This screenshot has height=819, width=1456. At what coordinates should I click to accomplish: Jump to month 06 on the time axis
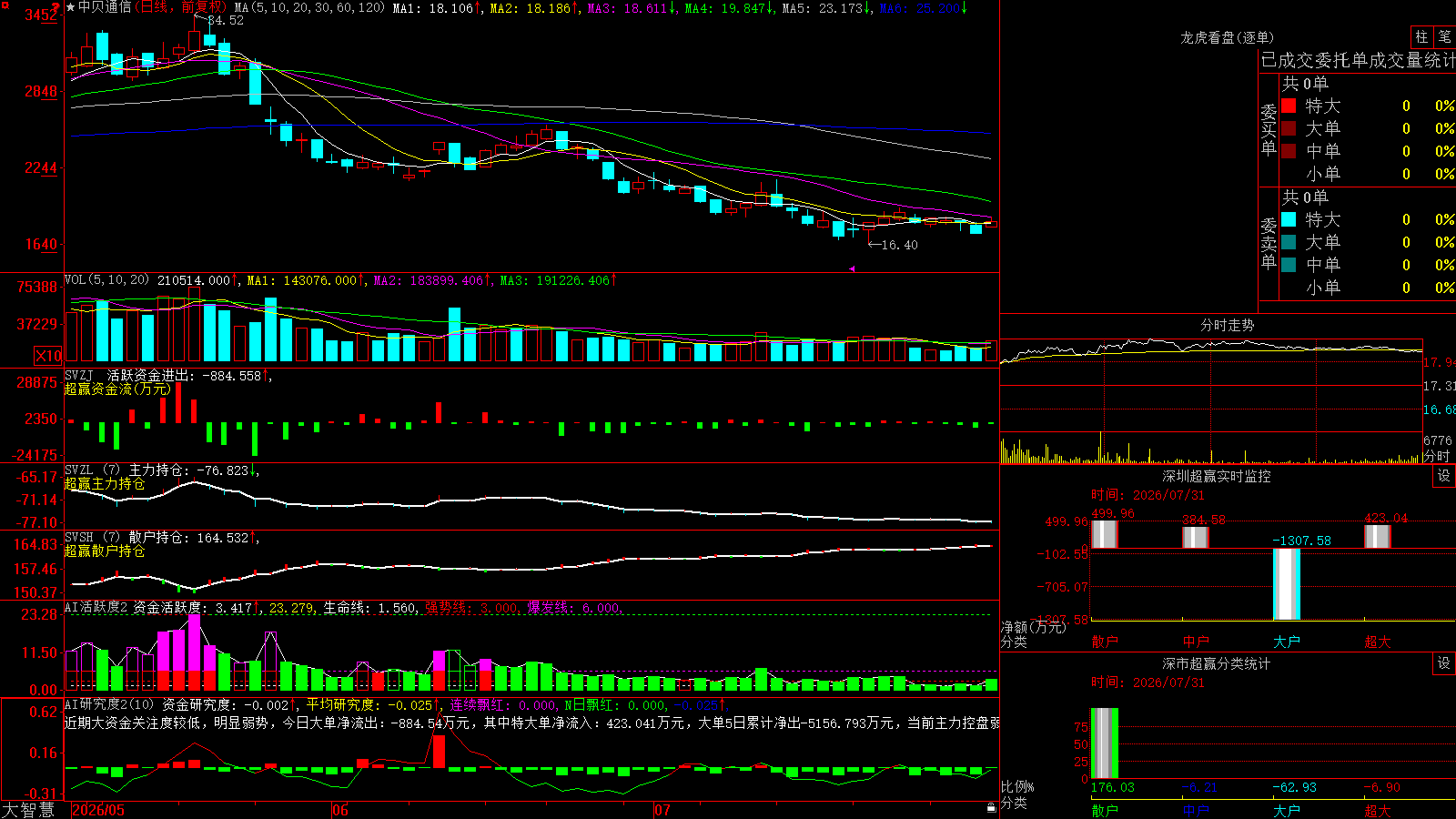point(340,810)
